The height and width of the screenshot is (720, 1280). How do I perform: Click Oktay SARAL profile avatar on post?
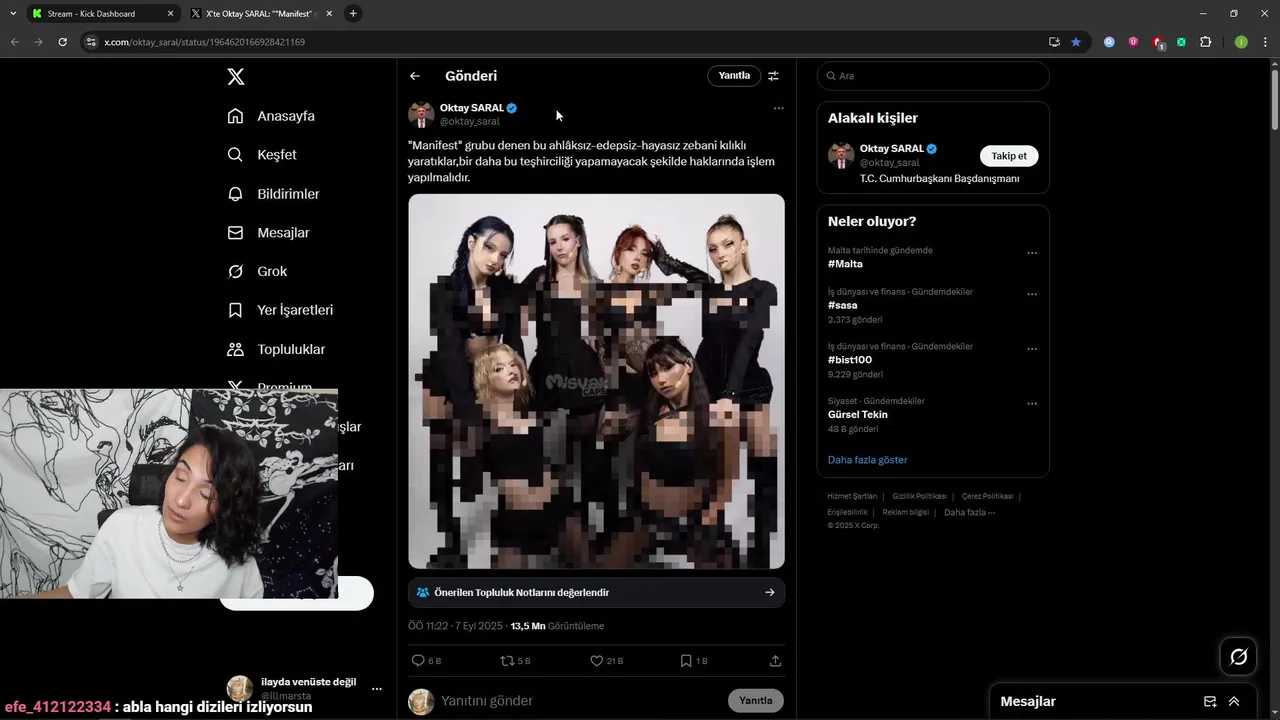pyautogui.click(x=421, y=114)
